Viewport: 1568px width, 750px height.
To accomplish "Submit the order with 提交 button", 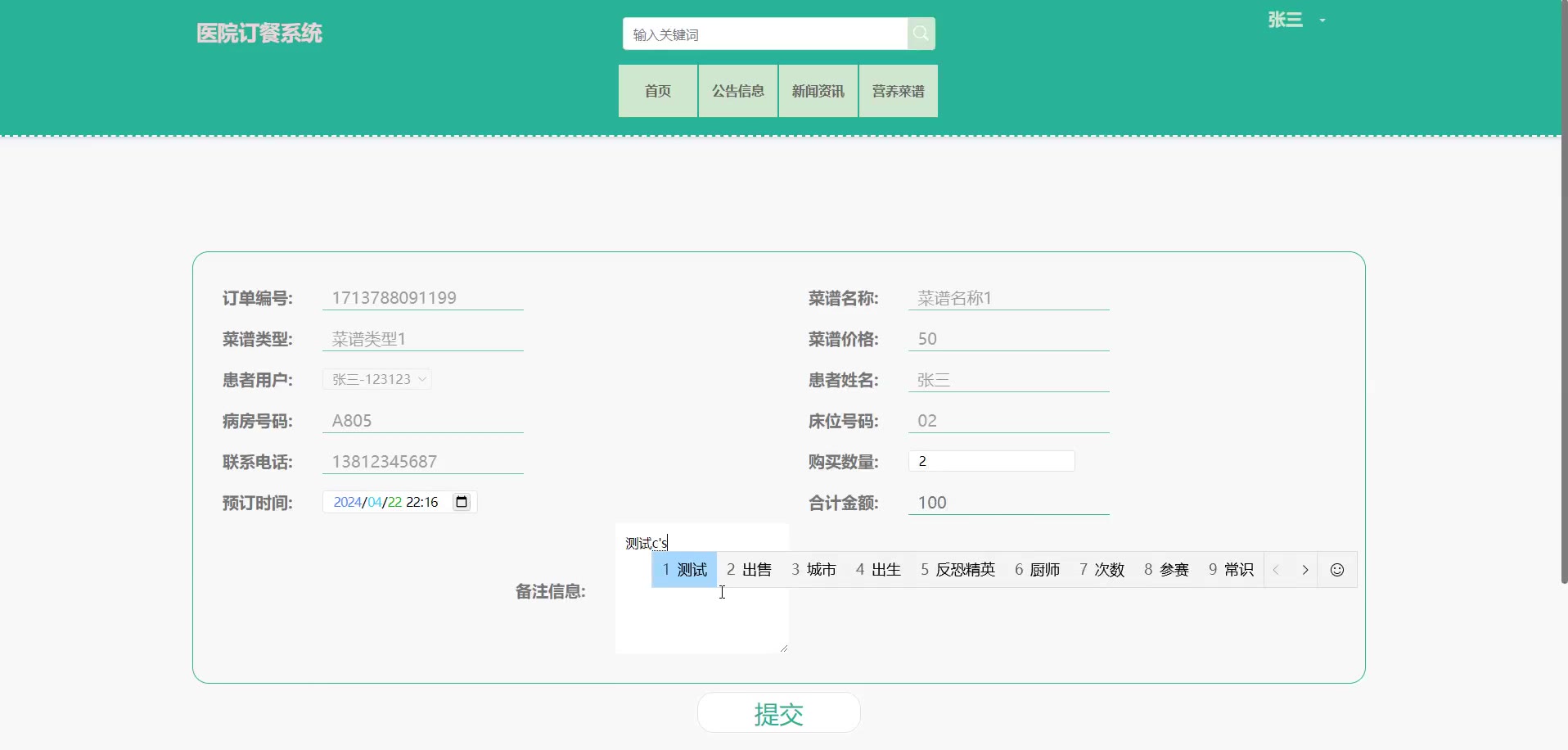I will tap(778, 713).
